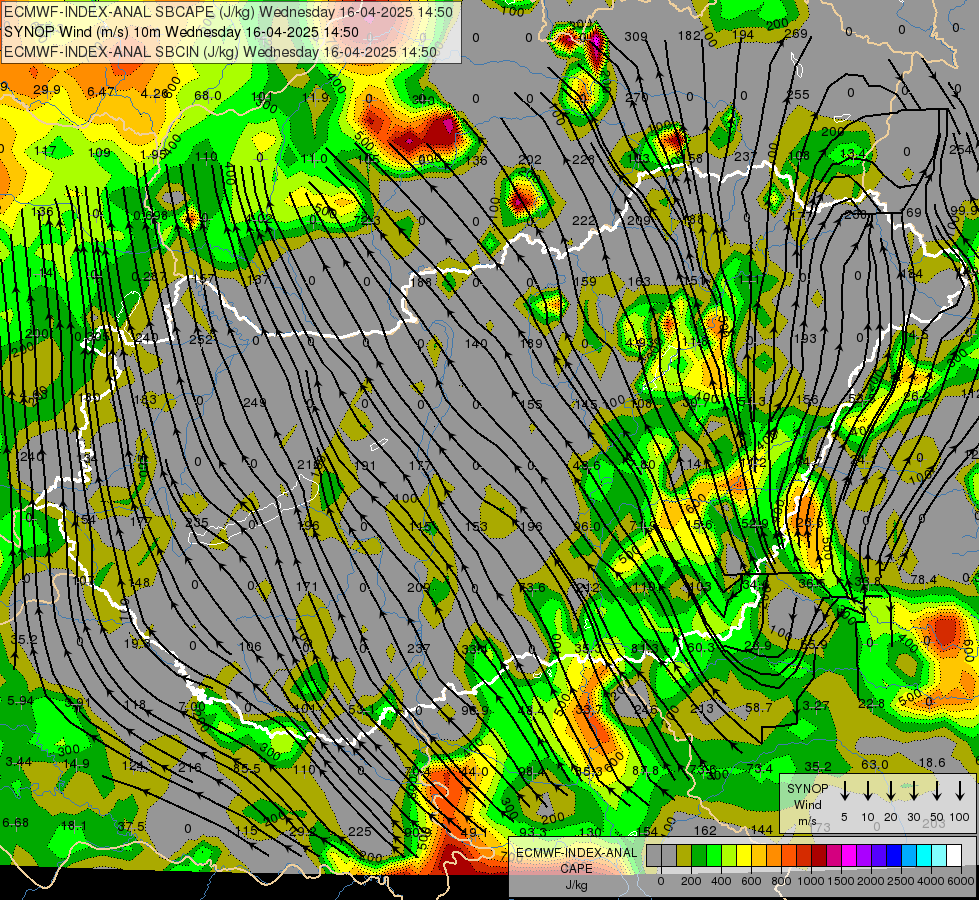Click the 18.6 value on the map

coord(932,763)
